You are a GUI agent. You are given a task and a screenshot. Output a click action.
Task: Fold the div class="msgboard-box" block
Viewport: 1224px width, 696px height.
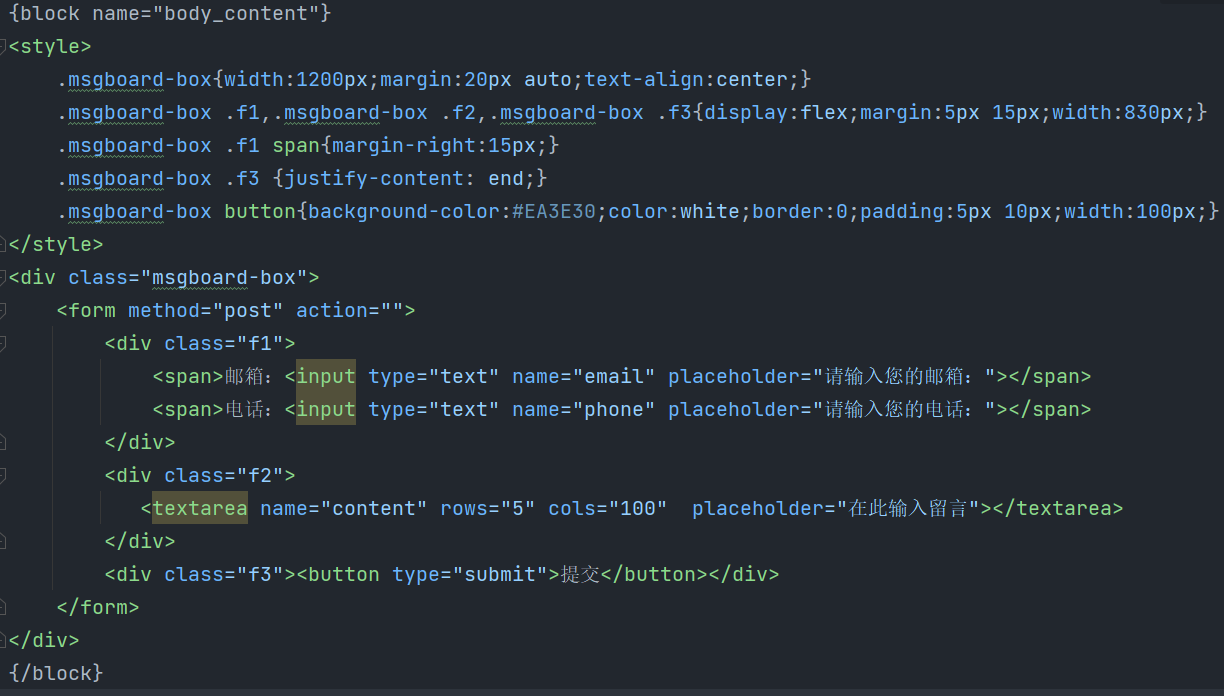3,277
